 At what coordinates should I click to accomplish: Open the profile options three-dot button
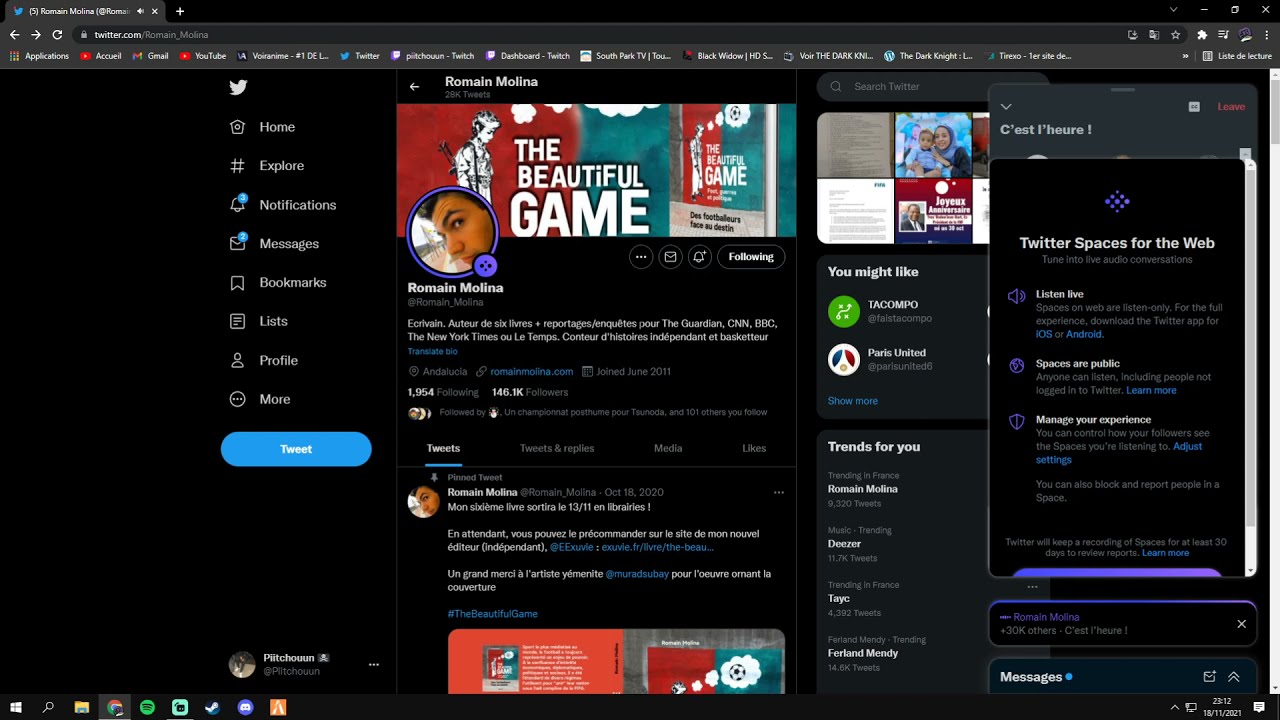(641, 257)
